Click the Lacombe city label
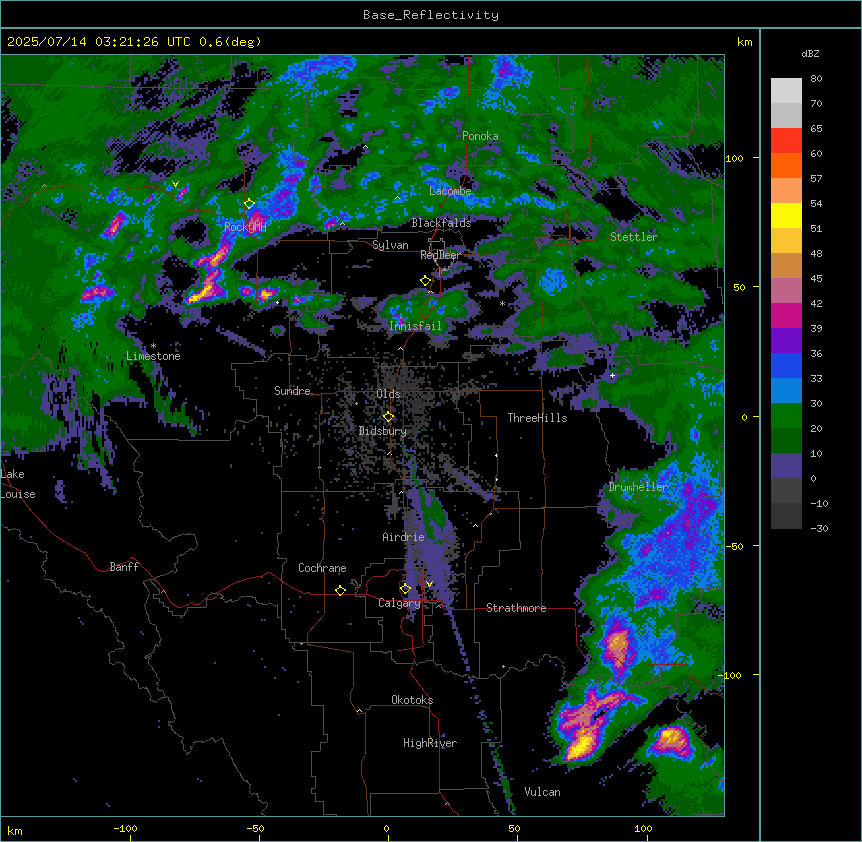 pyautogui.click(x=450, y=191)
